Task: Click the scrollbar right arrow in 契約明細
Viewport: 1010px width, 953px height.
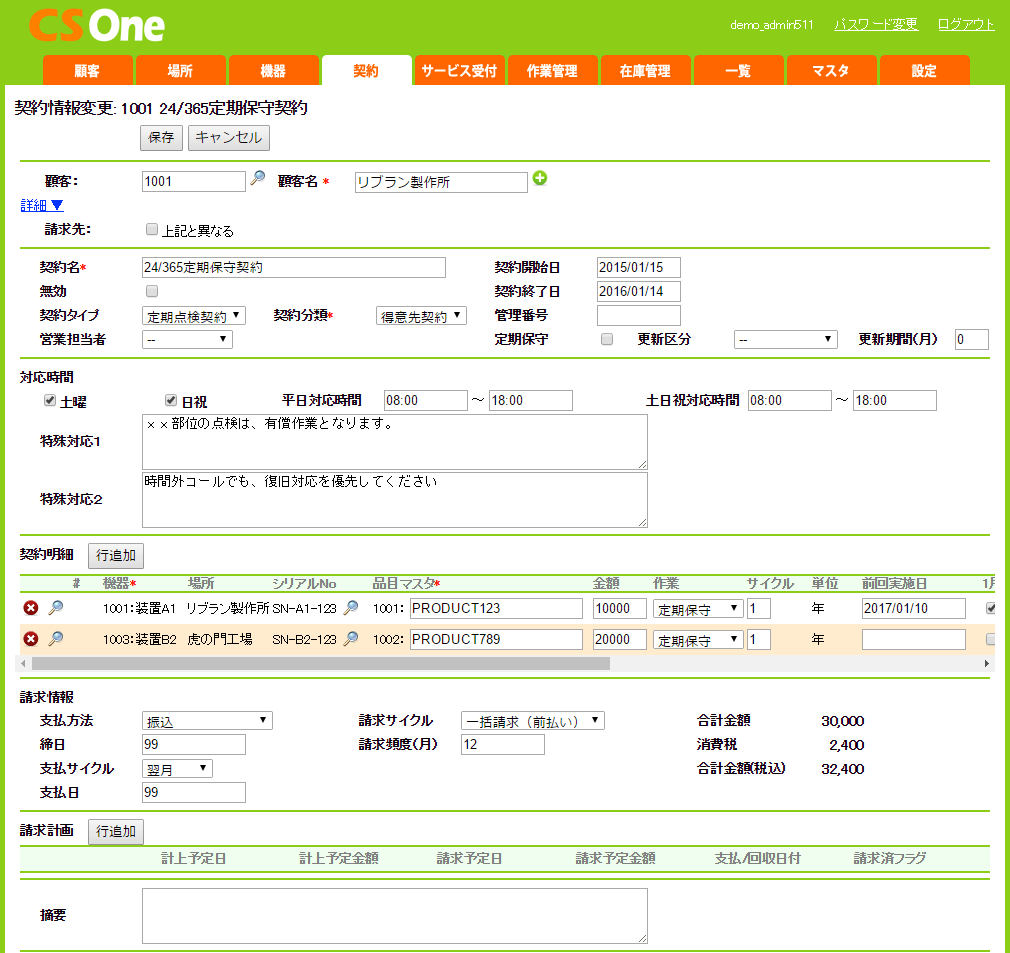Action: pos(987,663)
